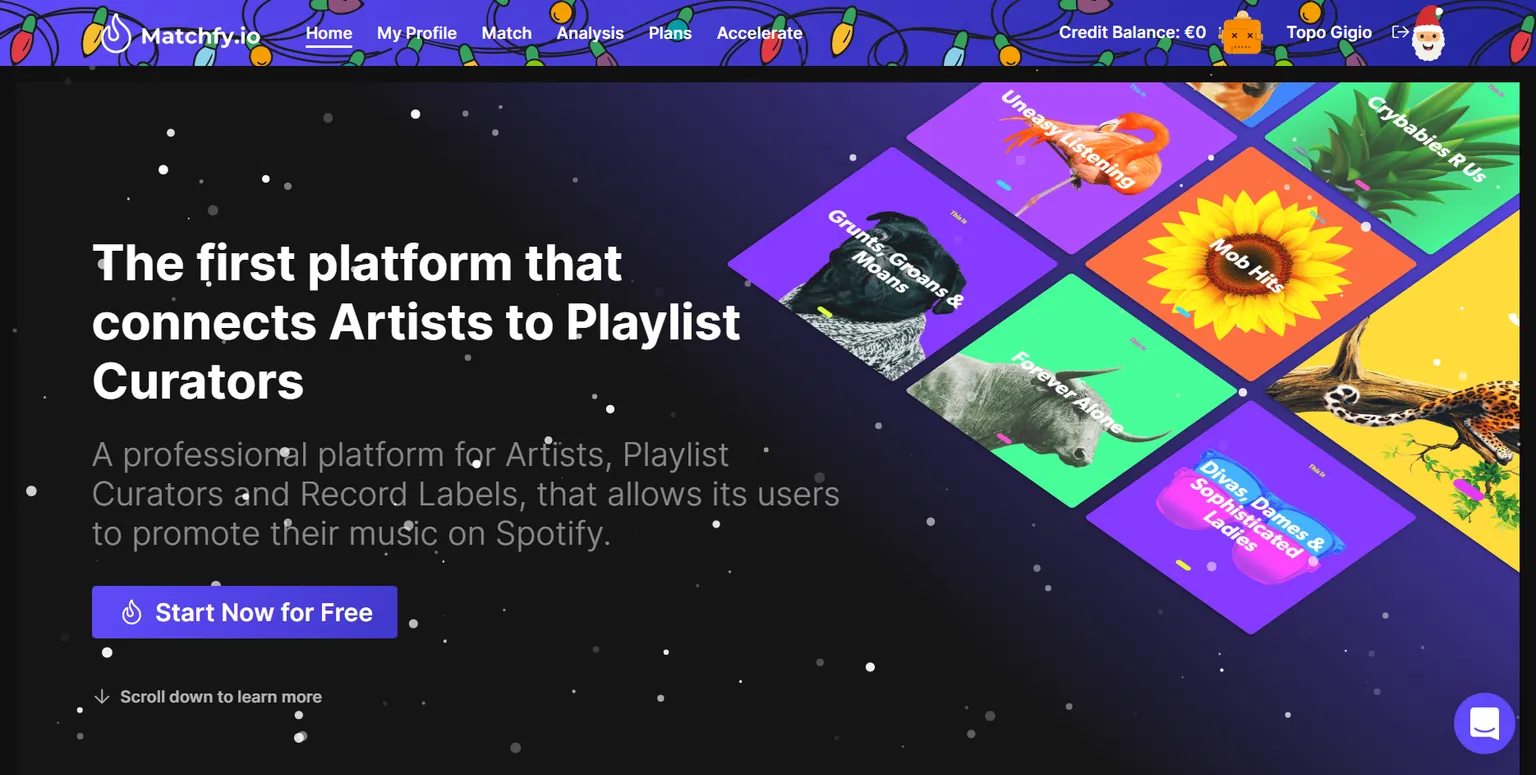
Task: Select the Forever Alone bull playlist cover
Action: pos(1072,391)
